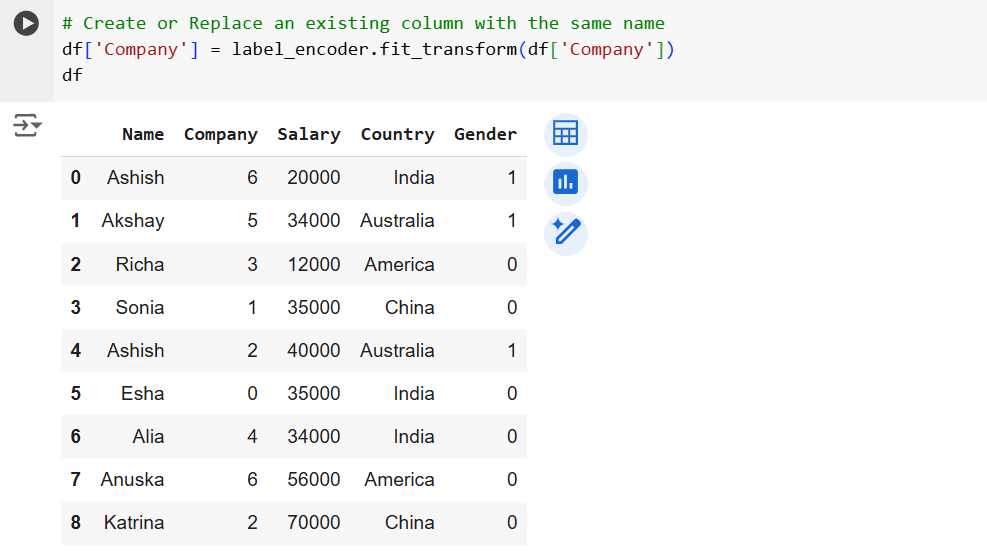Click the Name column header

pos(142,134)
